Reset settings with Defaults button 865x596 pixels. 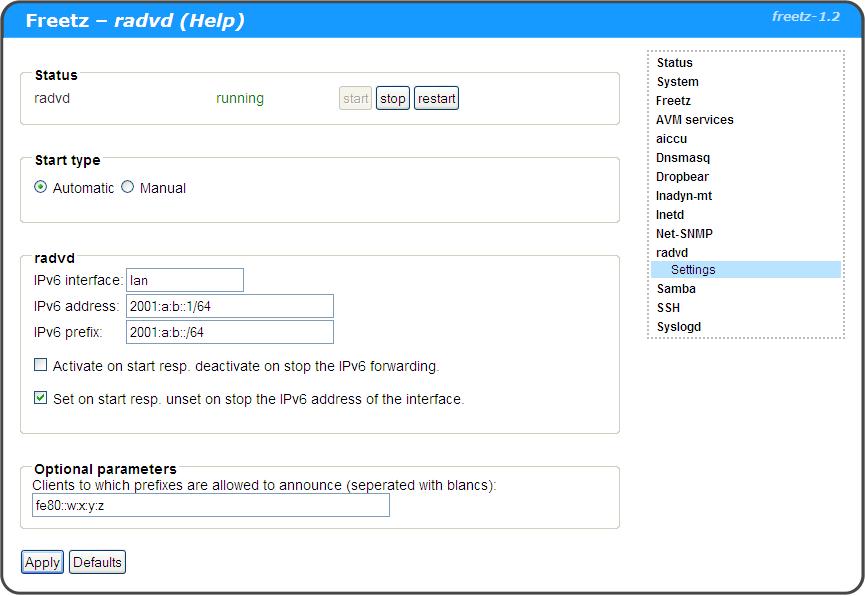pyautogui.click(x=97, y=562)
